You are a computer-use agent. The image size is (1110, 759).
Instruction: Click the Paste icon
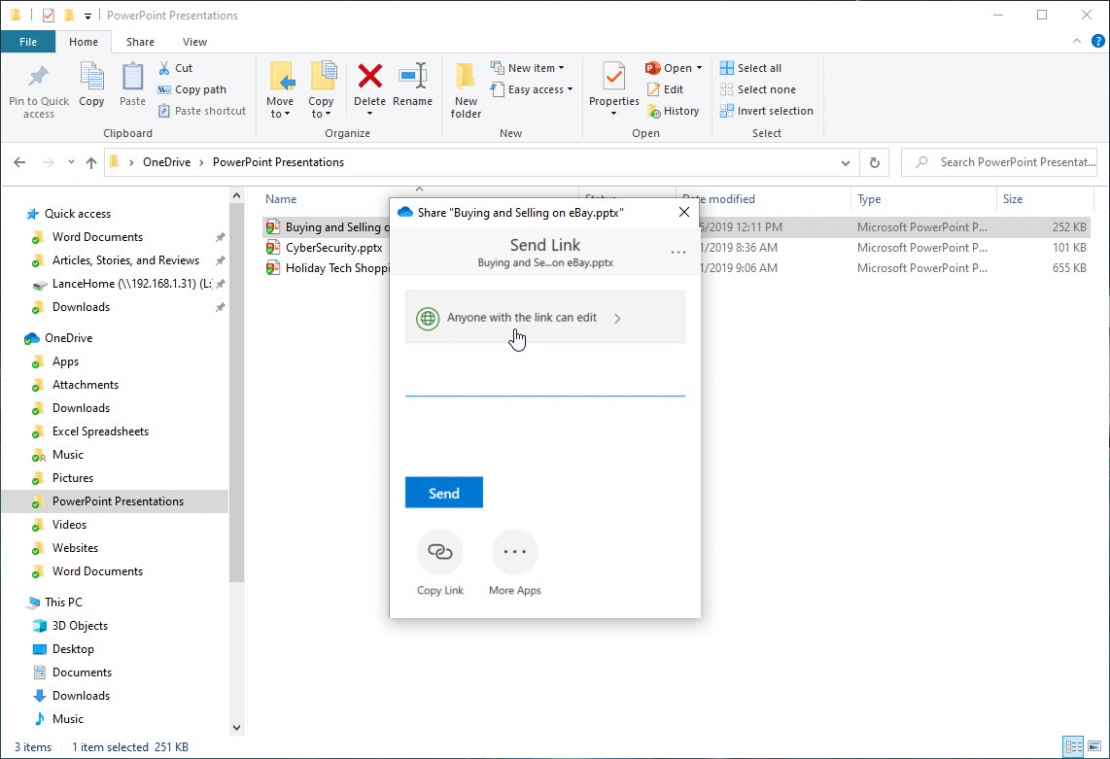[132, 88]
